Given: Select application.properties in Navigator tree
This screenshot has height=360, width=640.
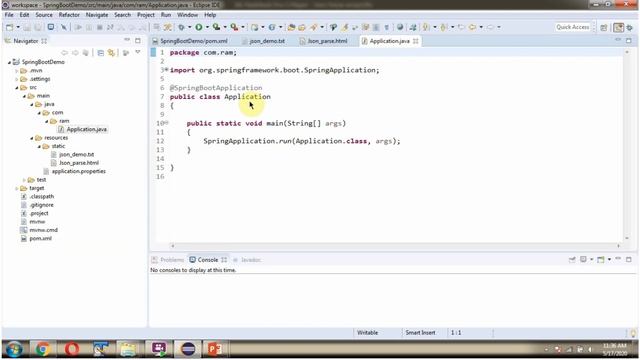Looking at the screenshot, I should coord(79,171).
